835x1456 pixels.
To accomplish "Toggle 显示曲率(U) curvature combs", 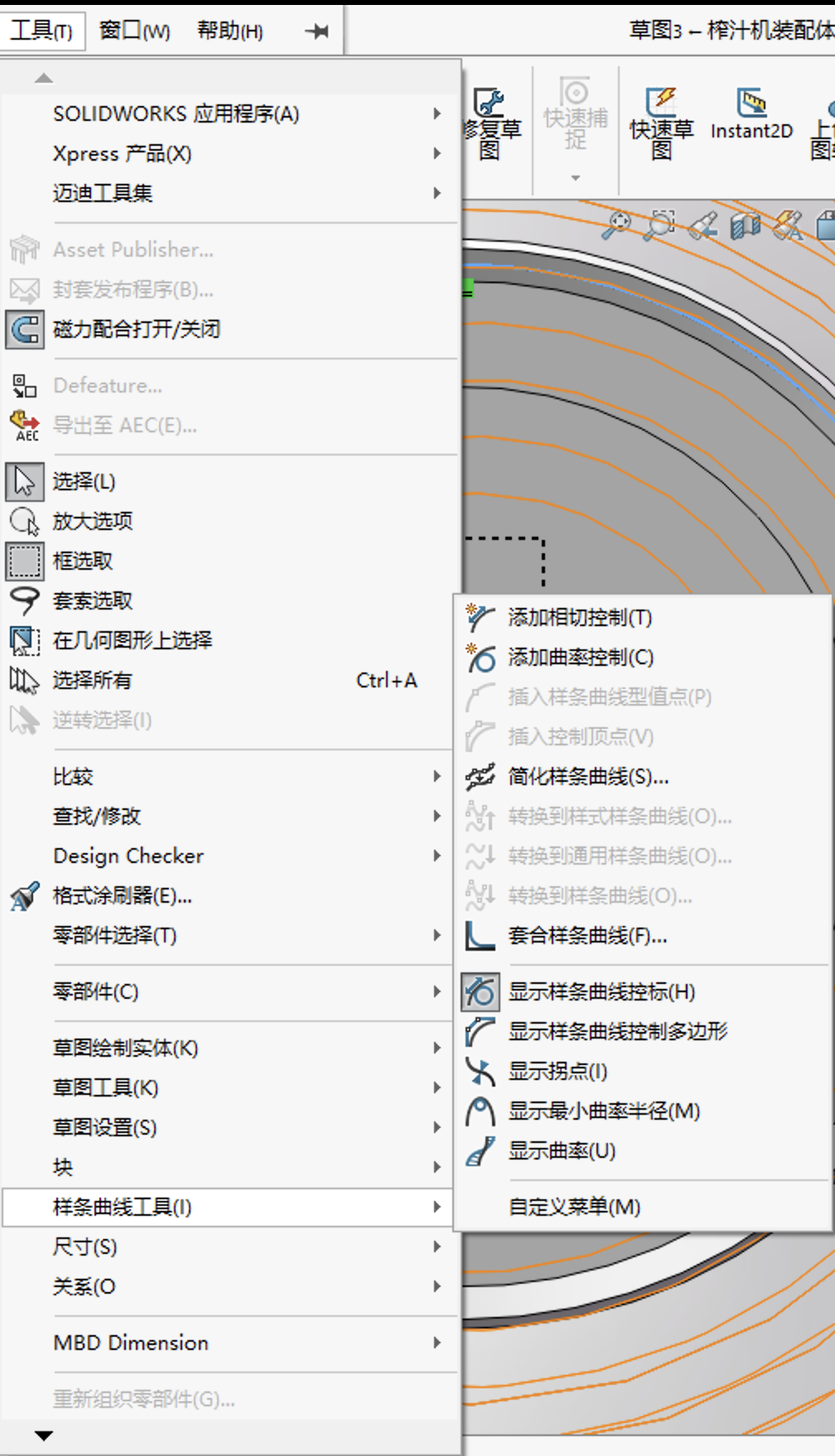I will coord(643,1150).
